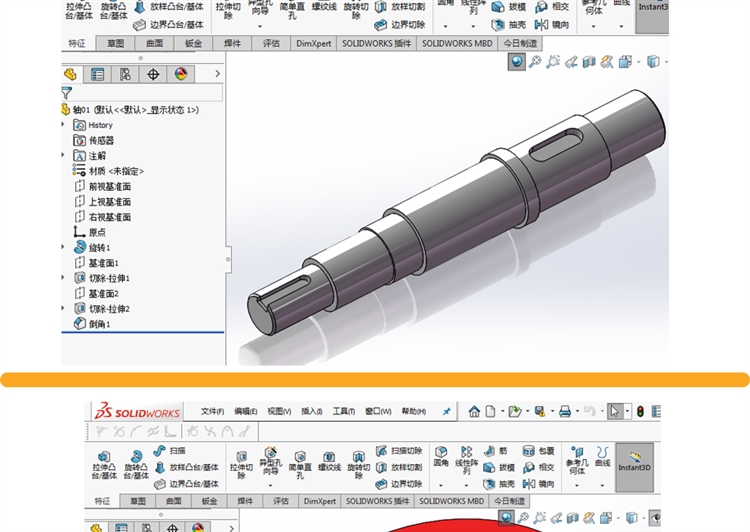
Task: Click 扫描切除 button in lower window
Action: [399, 451]
